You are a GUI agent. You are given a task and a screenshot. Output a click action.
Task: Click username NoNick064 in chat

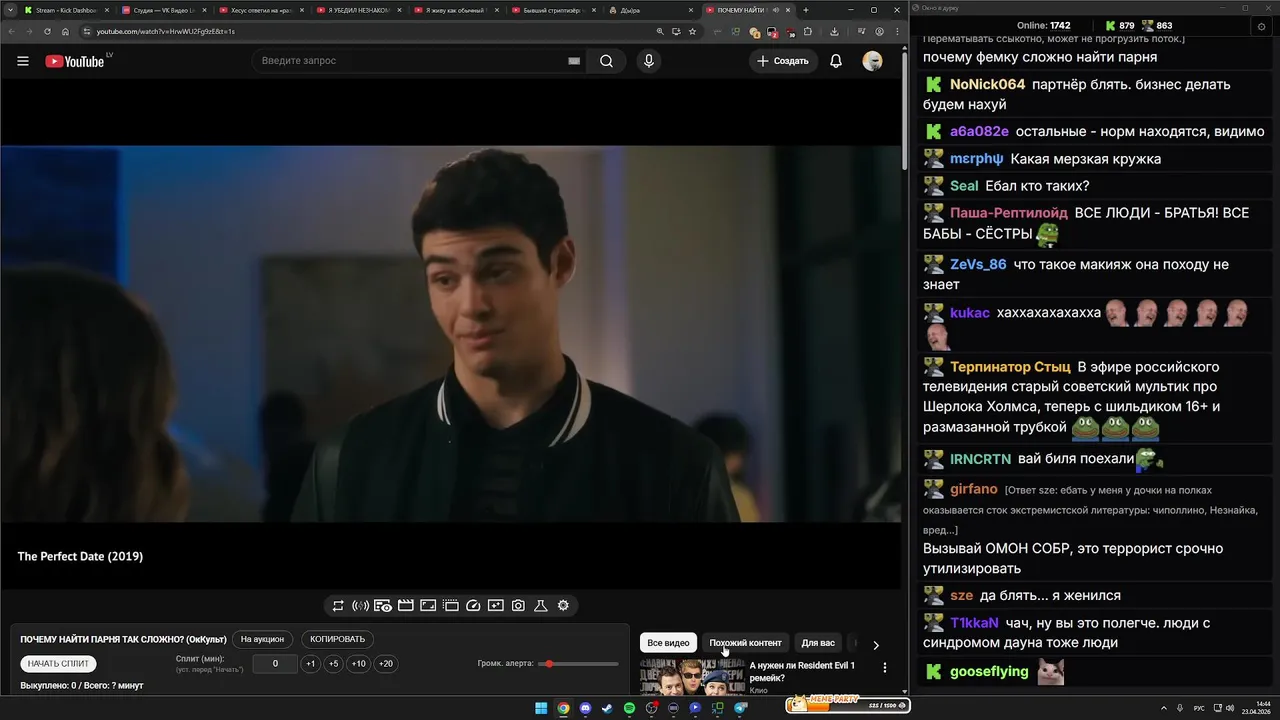pos(987,84)
